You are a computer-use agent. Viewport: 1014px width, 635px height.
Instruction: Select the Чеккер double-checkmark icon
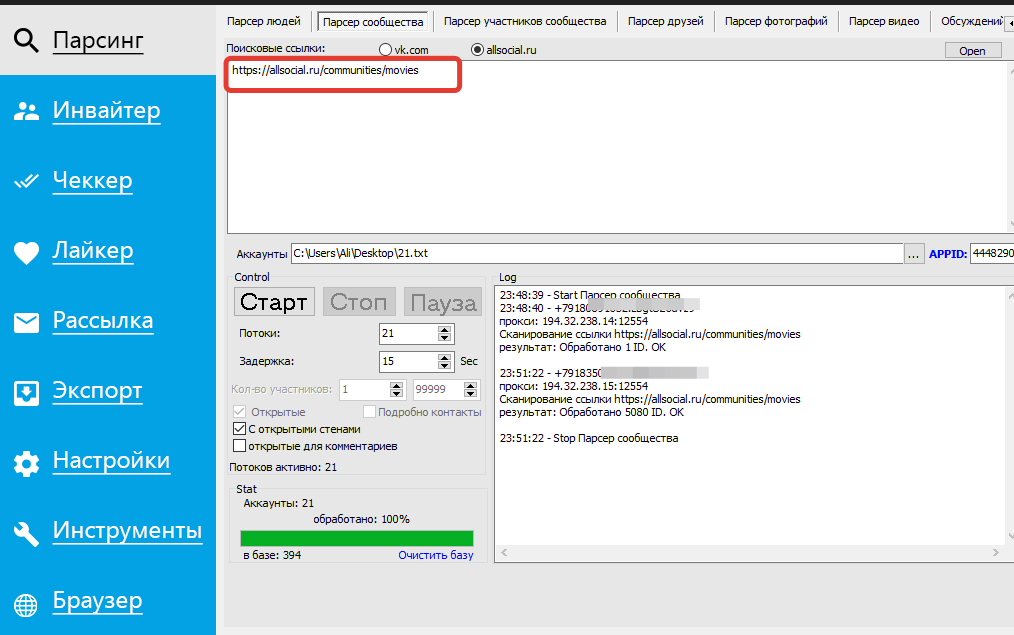tap(27, 181)
